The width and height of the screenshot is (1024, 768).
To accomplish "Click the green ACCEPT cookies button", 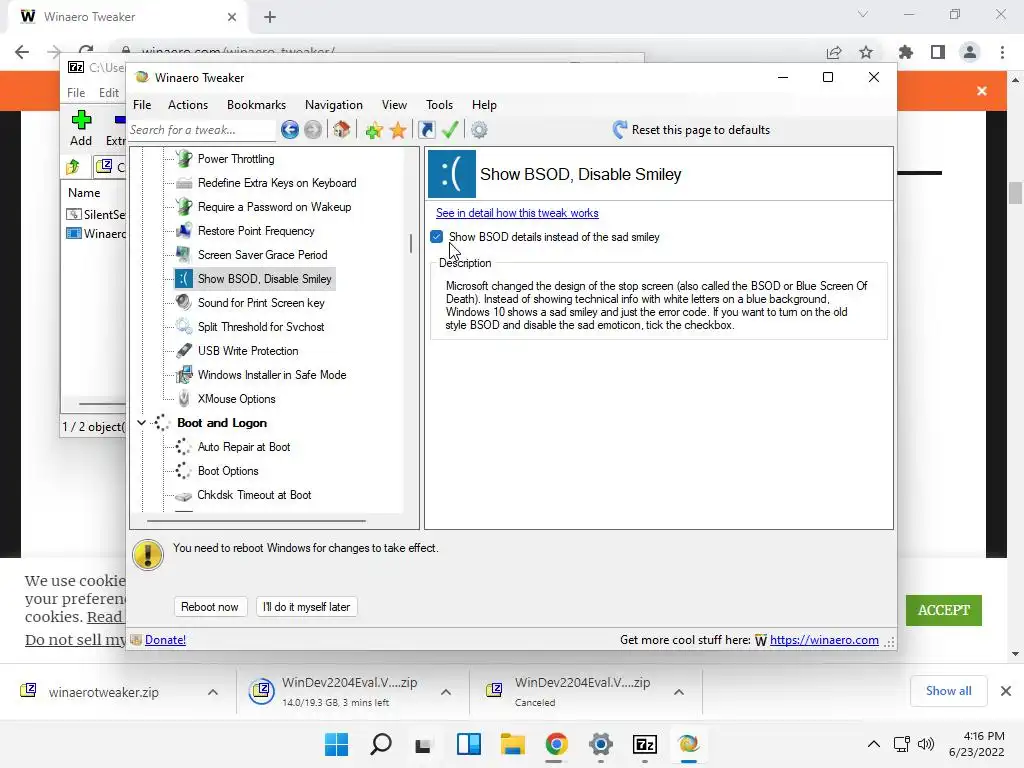I will coord(944,610).
